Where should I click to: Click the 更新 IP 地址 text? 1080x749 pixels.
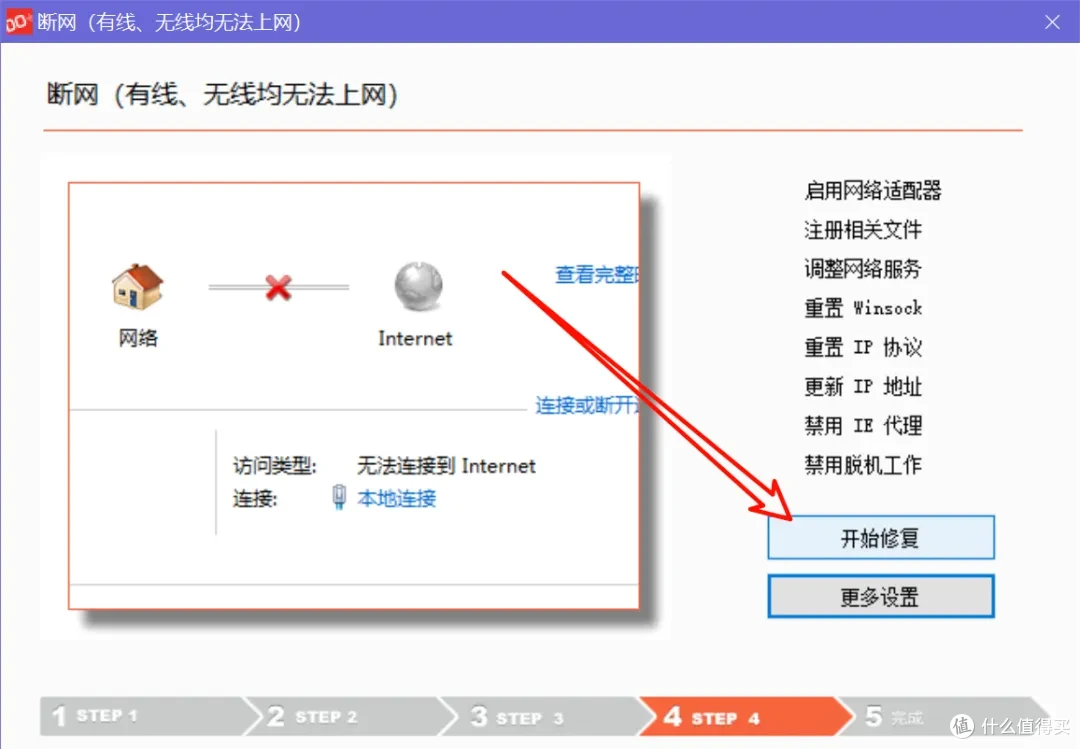tap(863, 387)
